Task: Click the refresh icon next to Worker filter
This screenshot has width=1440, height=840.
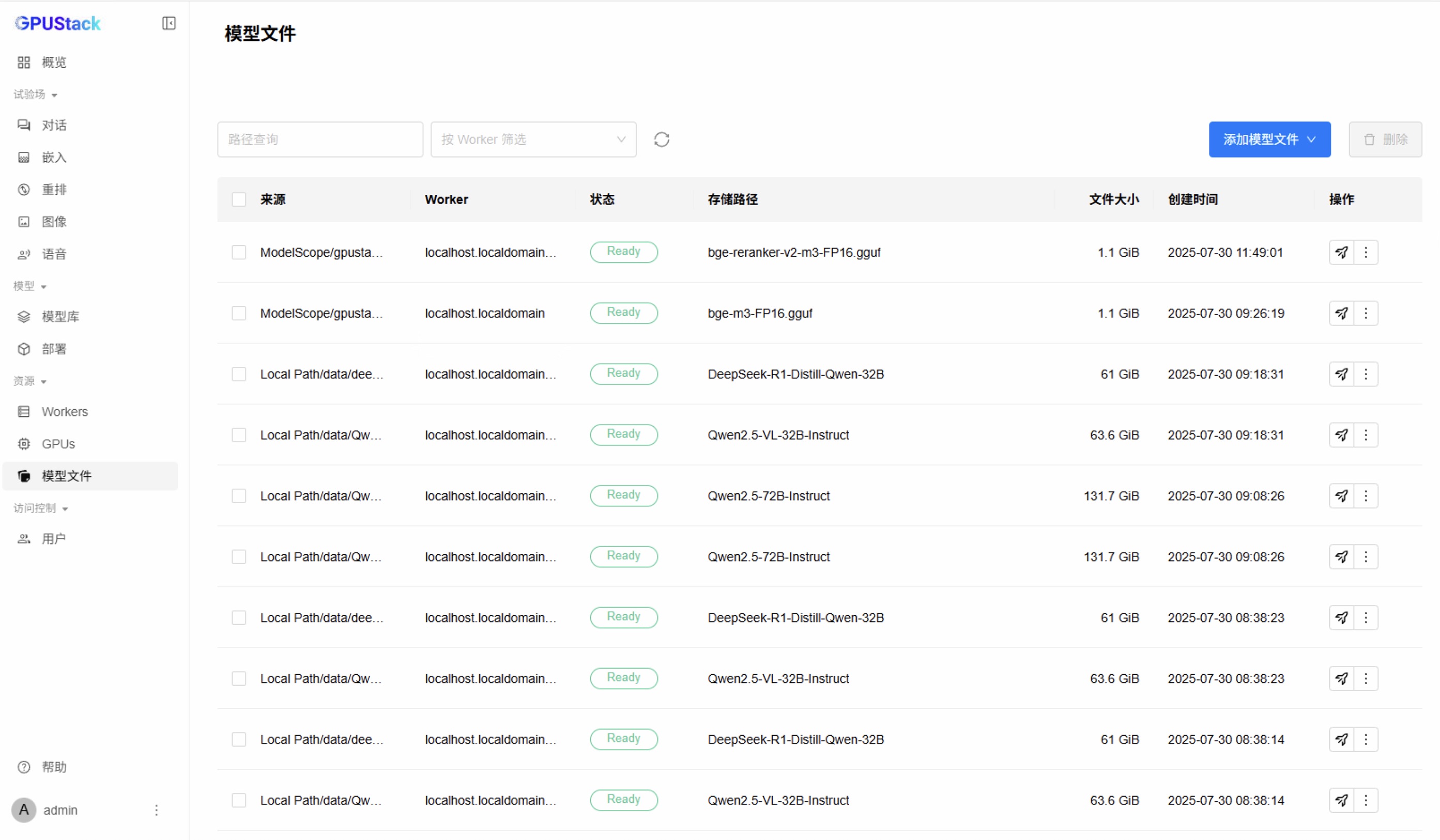Action: pos(661,139)
